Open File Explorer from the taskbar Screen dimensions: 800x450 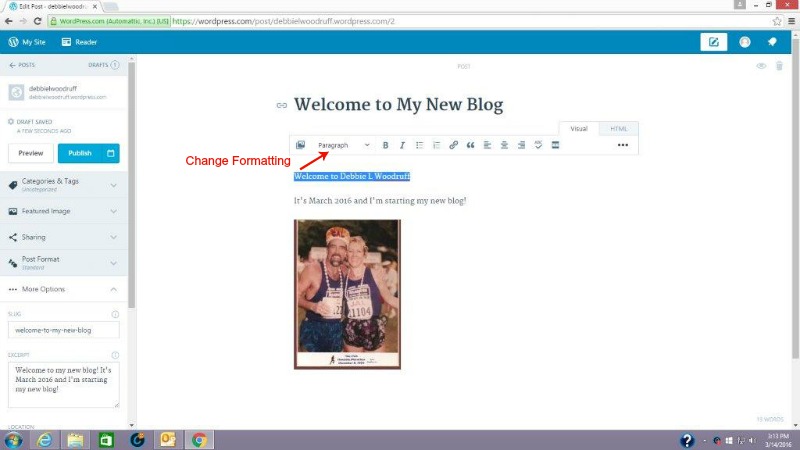point(76,440)
